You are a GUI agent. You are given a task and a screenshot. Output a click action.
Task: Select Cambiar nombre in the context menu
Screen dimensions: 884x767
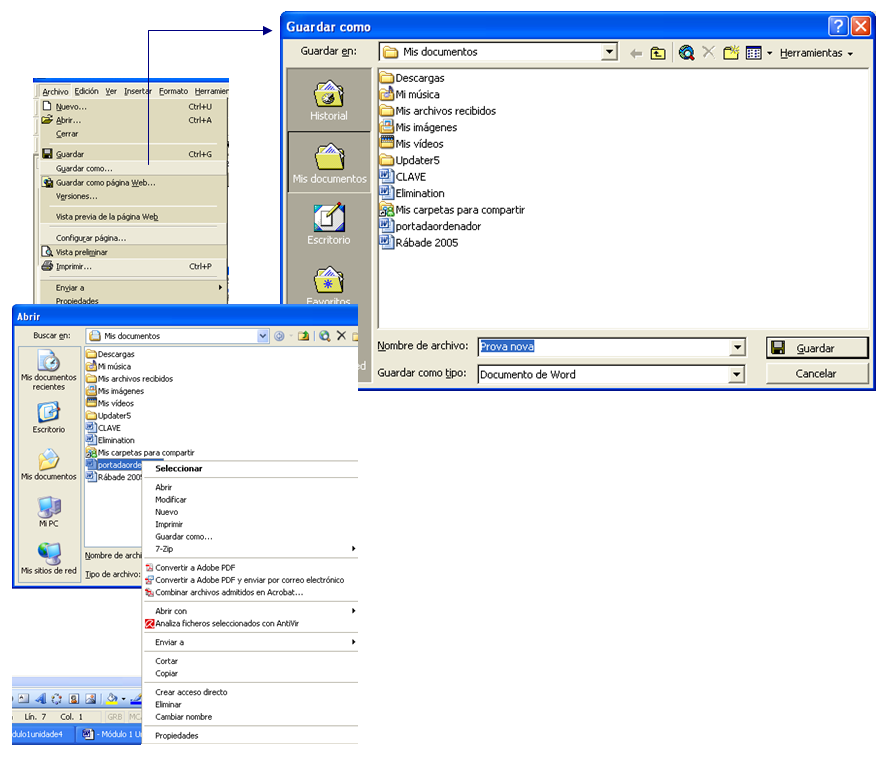tap(183, 717)
